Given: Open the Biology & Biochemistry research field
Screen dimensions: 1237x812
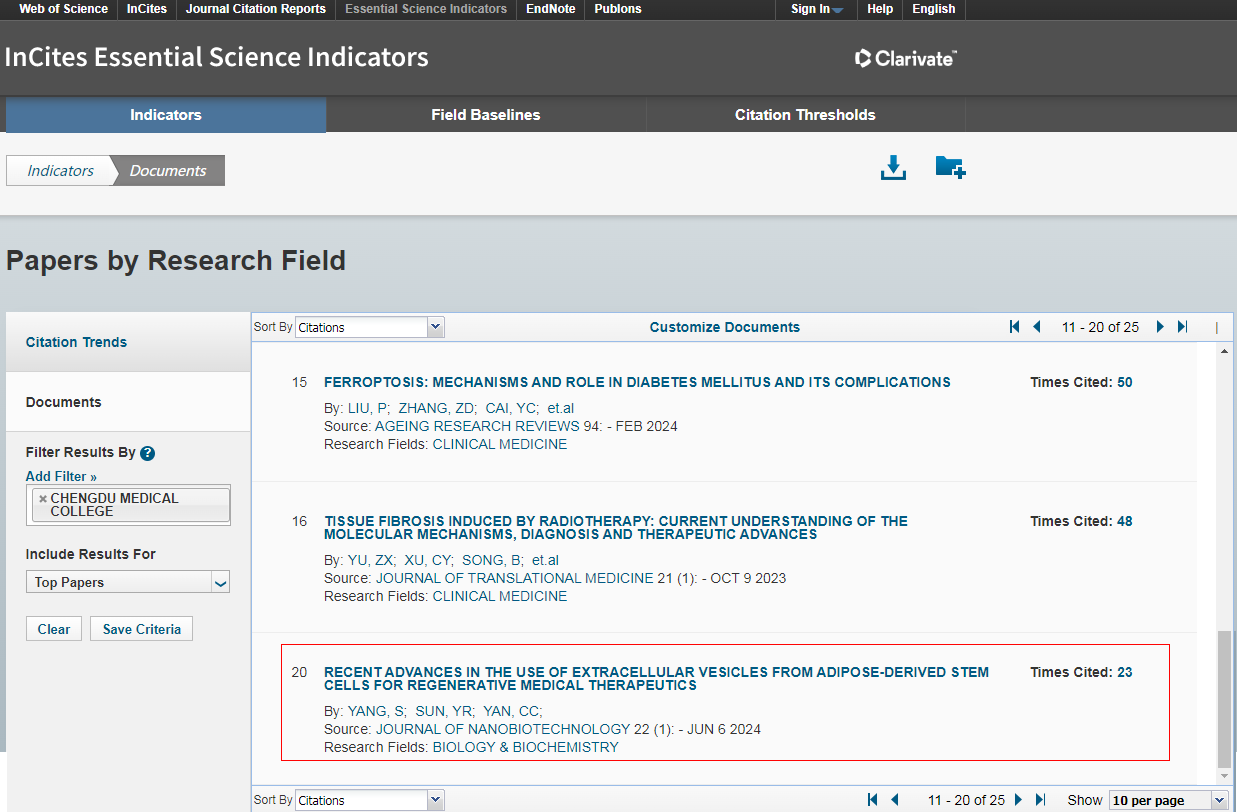Looking at the screenshot, I should tap(525, 747).
